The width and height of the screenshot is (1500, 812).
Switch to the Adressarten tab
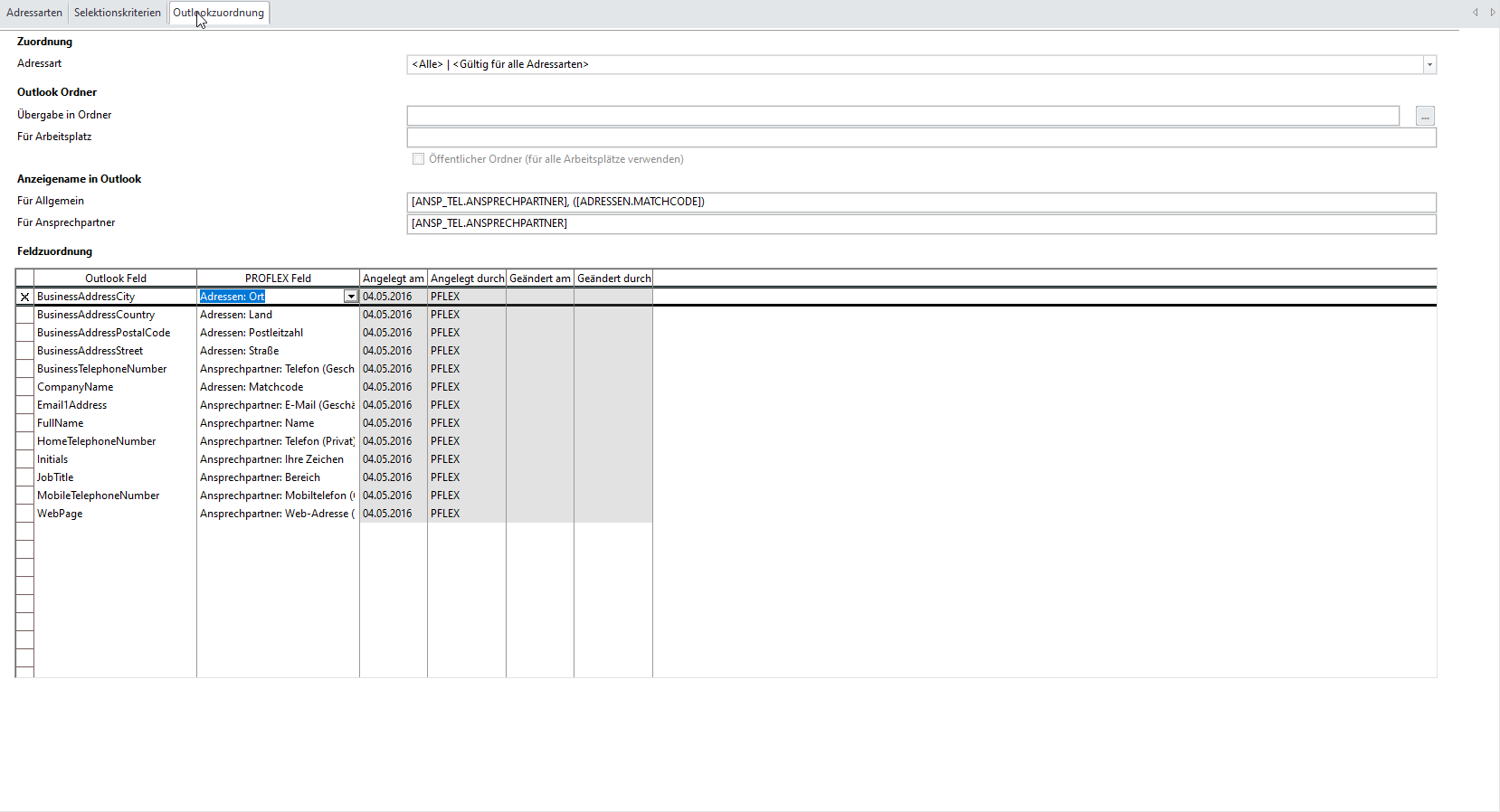(34, 13)
